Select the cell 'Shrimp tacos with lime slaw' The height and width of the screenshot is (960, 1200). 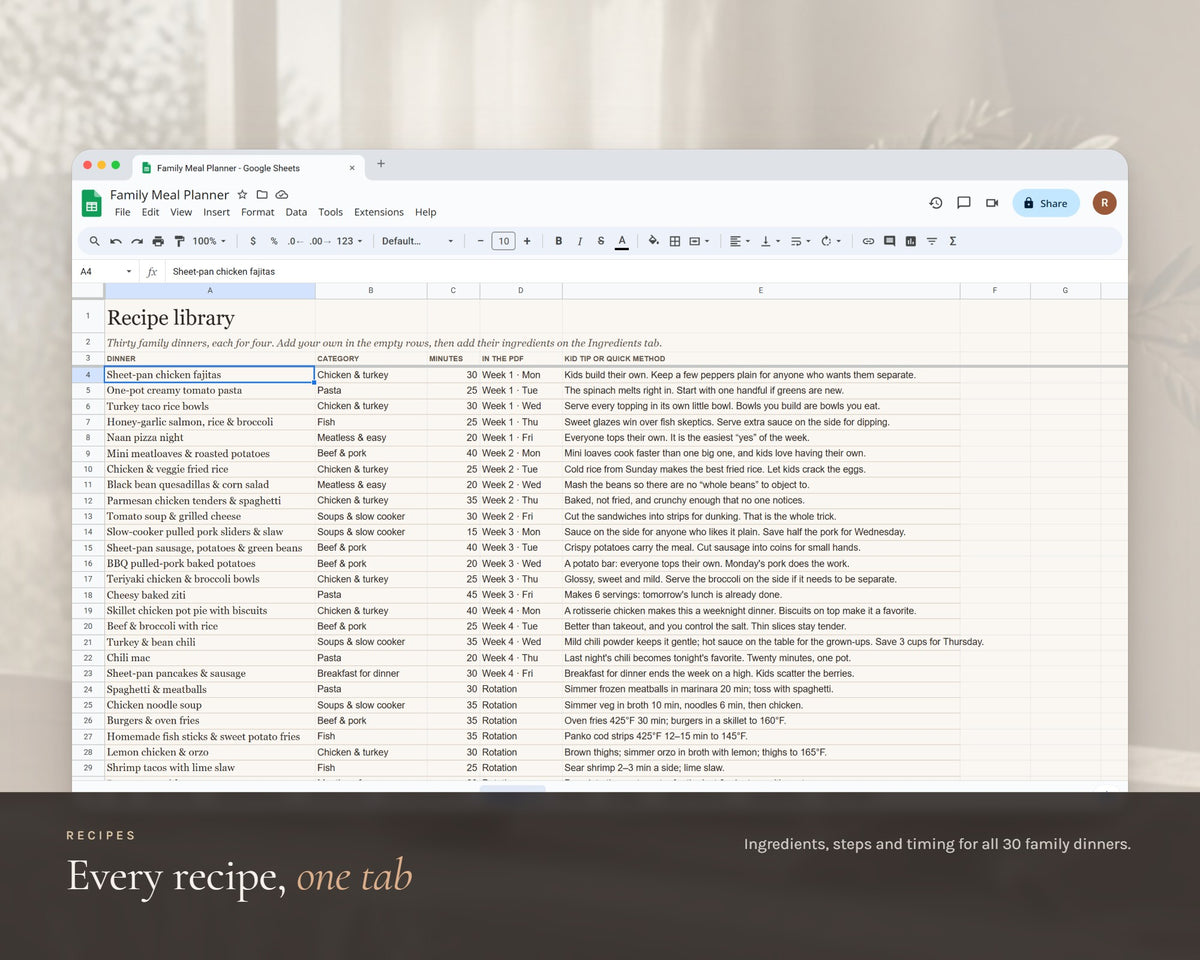(210, 768)
